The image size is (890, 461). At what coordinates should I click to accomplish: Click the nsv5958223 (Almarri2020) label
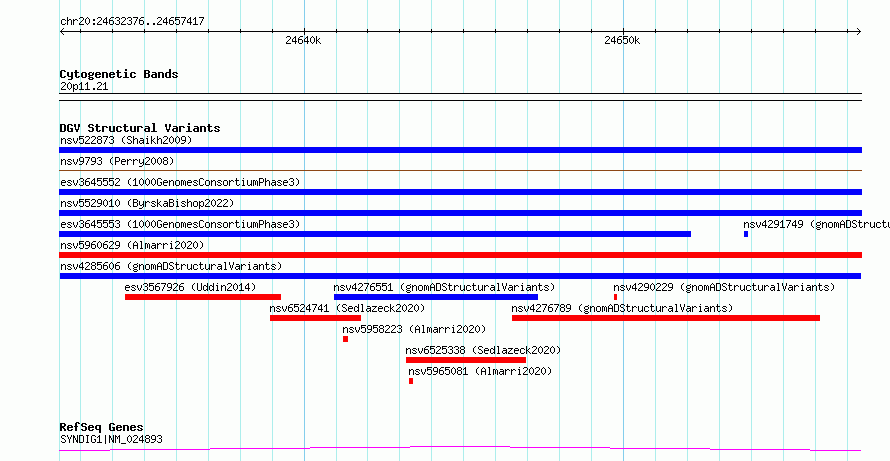coord(414,329)
